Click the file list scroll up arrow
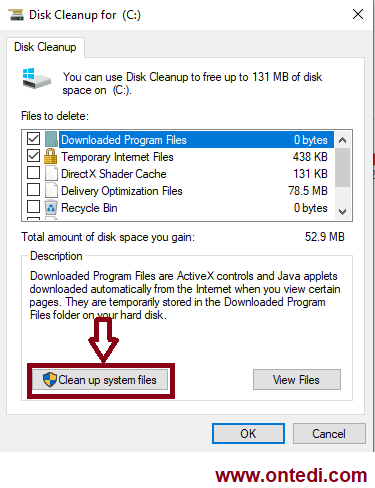Image resolution: width=375 pixels, height=488 pixels. tap(343, 140)
